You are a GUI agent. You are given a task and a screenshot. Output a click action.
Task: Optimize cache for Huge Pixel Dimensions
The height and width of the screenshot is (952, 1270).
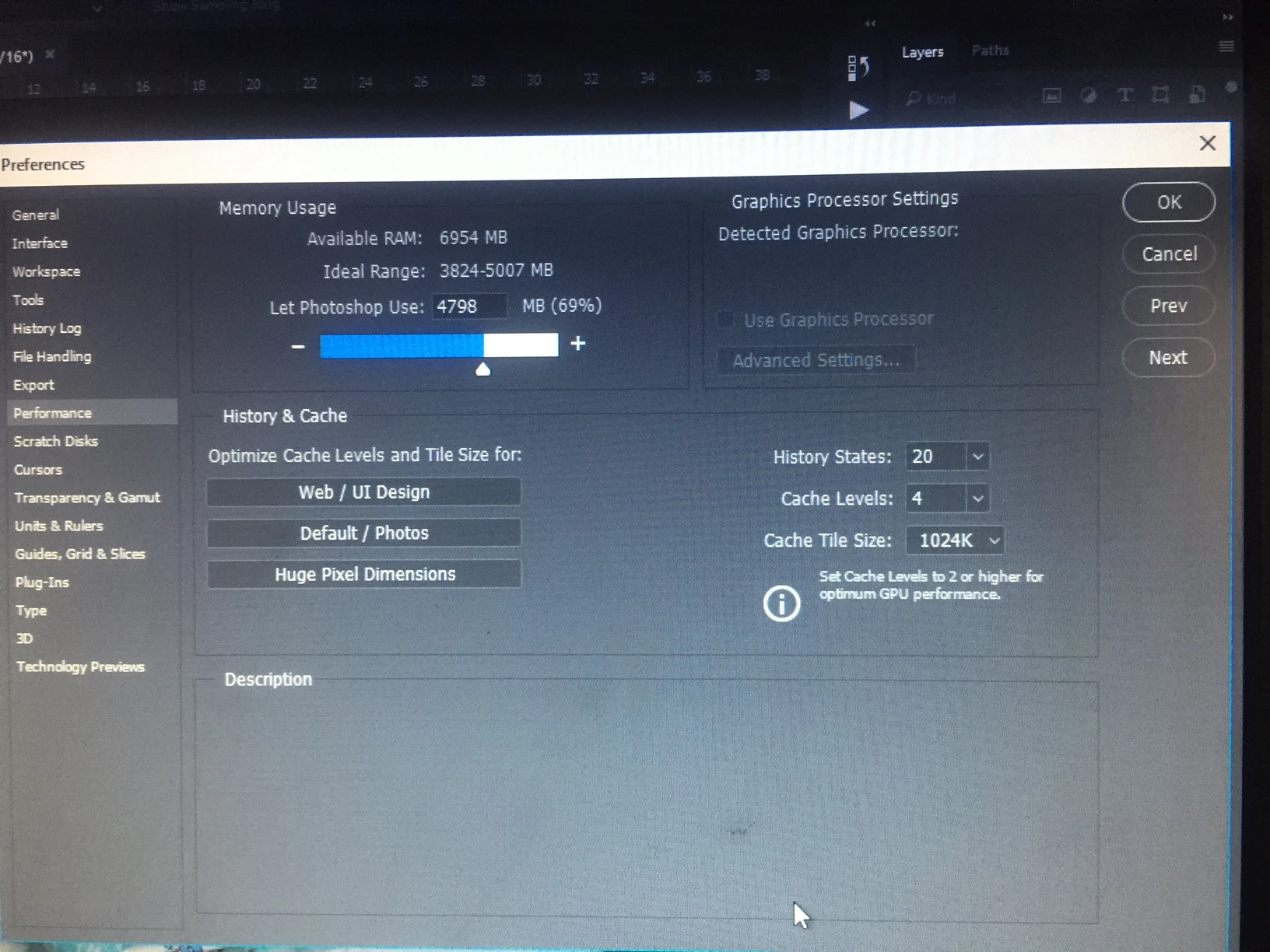364,574
